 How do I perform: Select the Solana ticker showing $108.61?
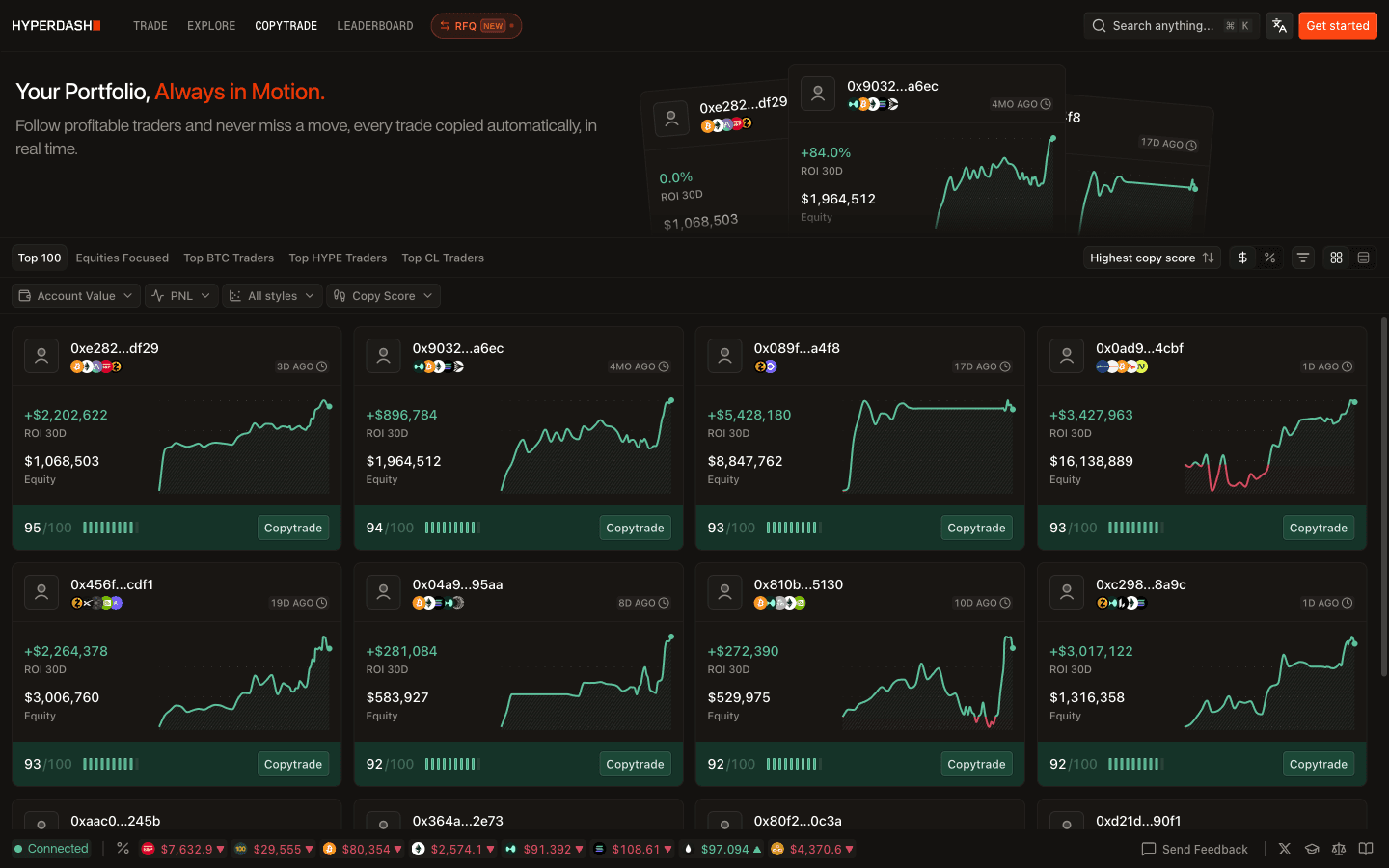[633, 849]
